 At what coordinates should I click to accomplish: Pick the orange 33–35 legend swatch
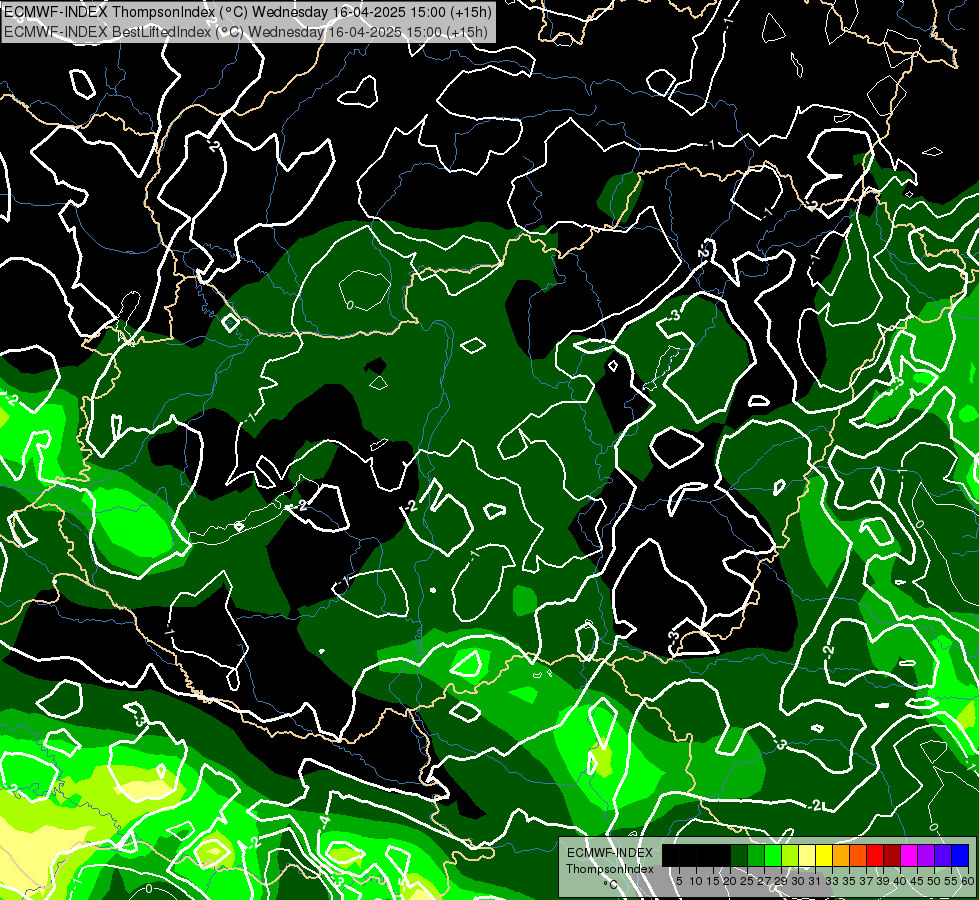click(x=841, y=855)
